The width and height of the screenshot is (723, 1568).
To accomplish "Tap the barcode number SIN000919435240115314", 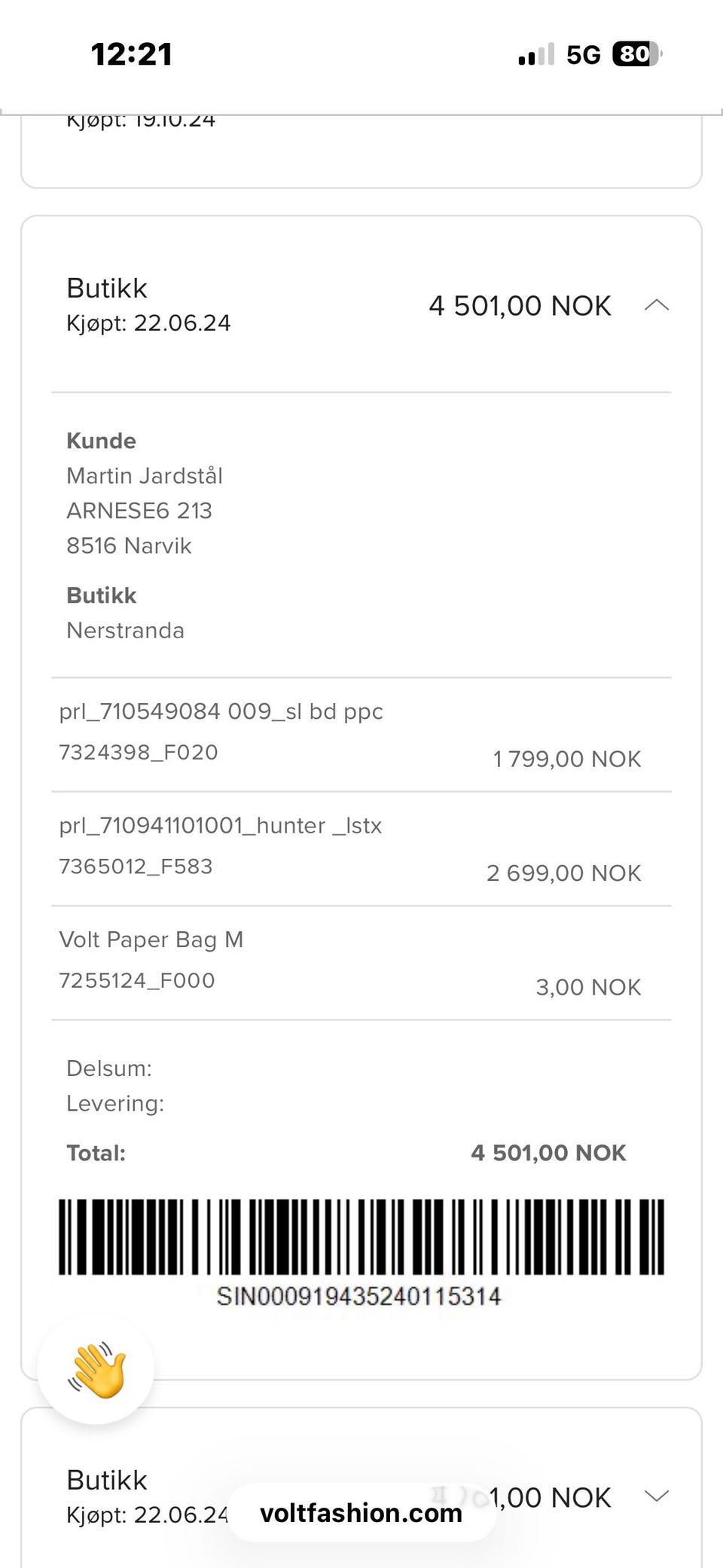I will point(358,1296).
